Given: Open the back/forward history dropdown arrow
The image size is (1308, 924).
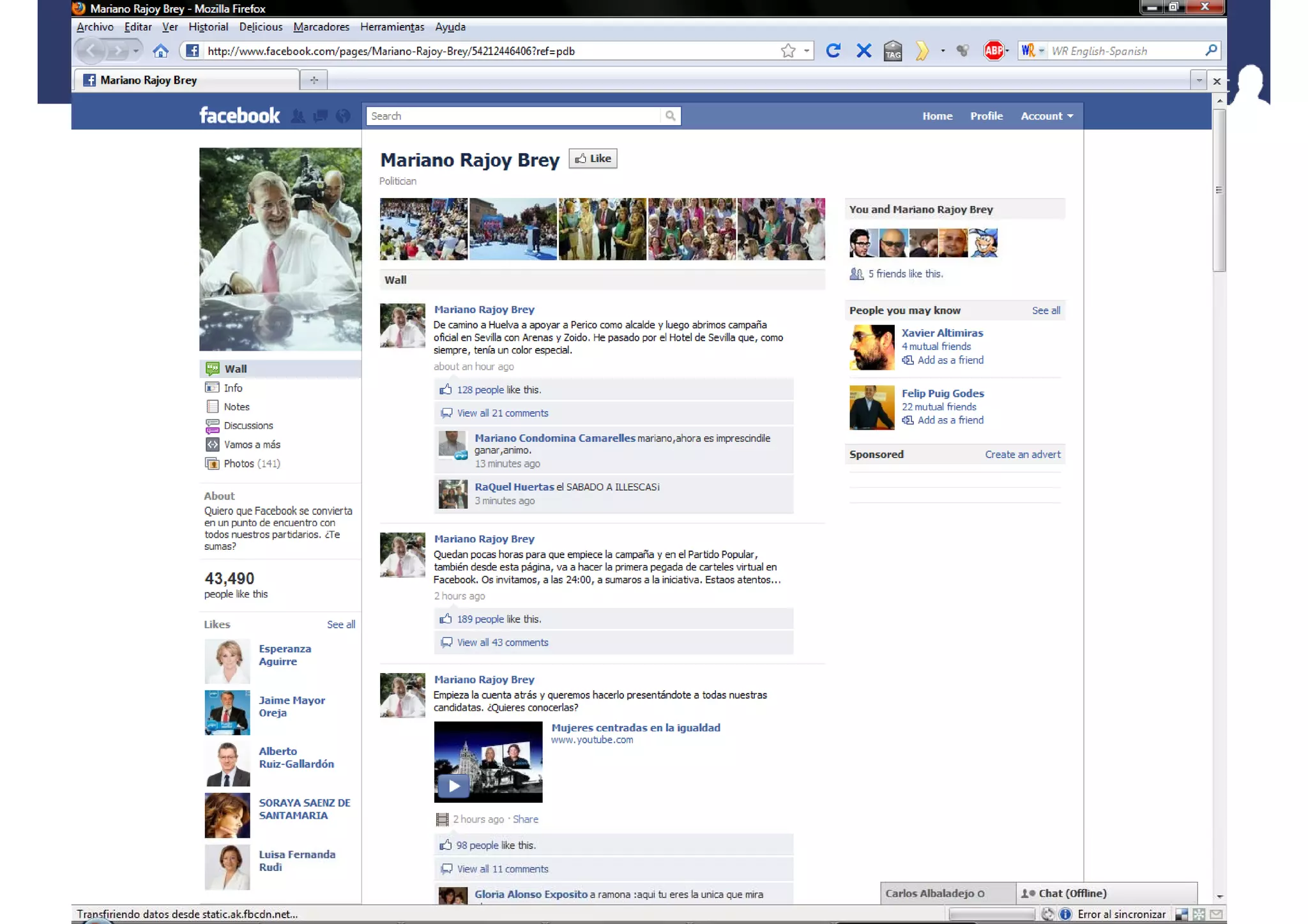Looking at the screenshot, I should (135, 50).
